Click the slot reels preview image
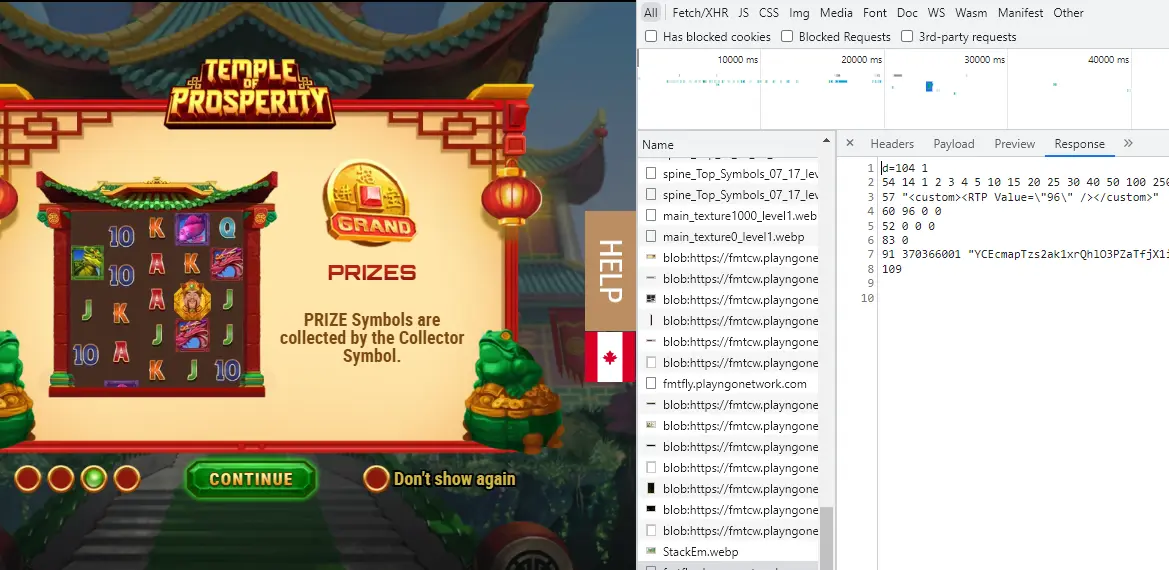Image resolution: width=1169 pixels, height=570 pixels. (x=157, y=283)
